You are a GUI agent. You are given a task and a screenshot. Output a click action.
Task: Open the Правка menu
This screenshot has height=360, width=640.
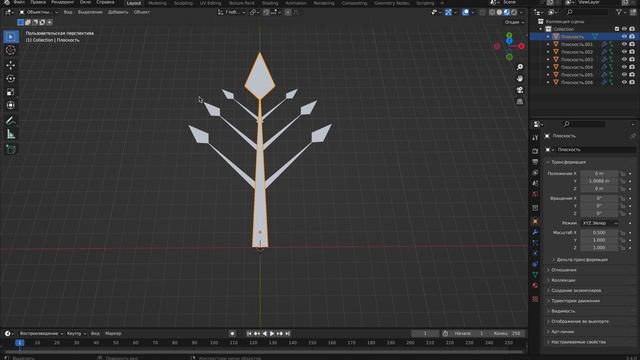click(x=38, y=2)
